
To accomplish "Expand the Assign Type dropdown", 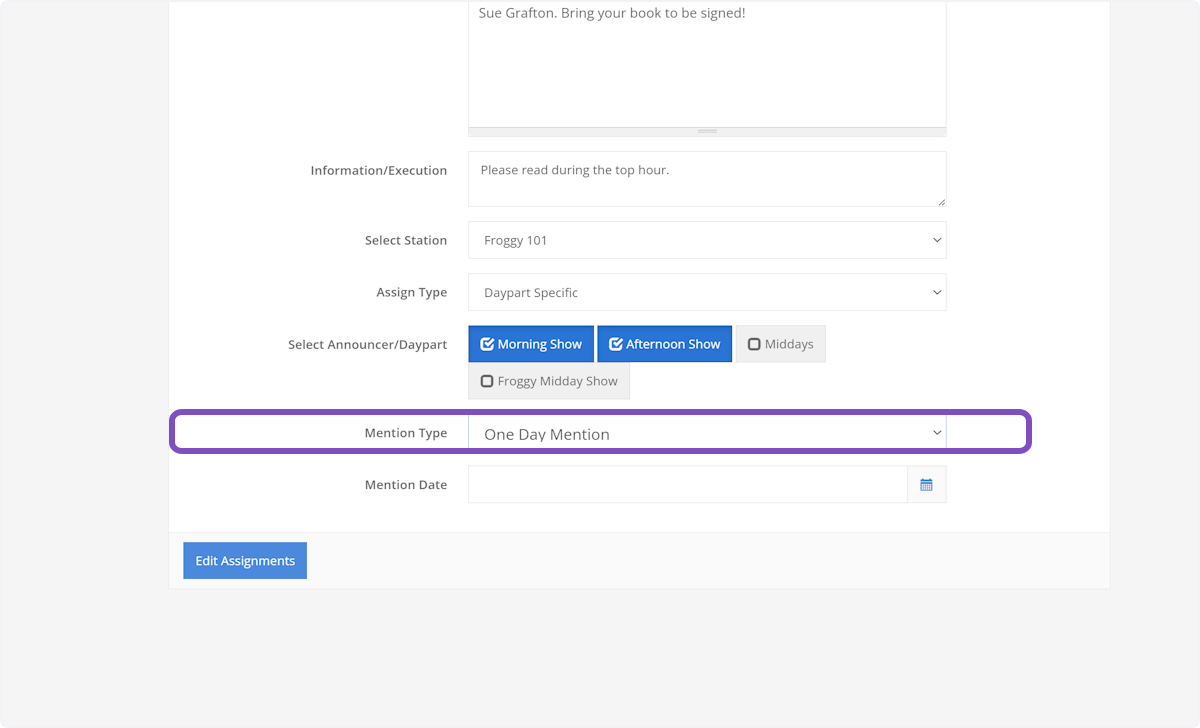I will tap(706, 293).
